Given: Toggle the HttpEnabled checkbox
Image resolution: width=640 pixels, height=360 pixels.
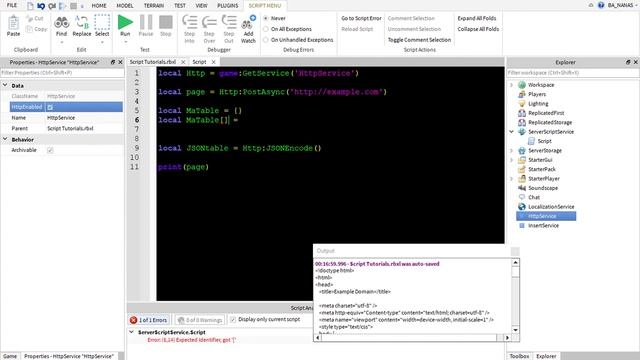Looking at the screenshot, I should pyautogui.click(x=50, y=107).
